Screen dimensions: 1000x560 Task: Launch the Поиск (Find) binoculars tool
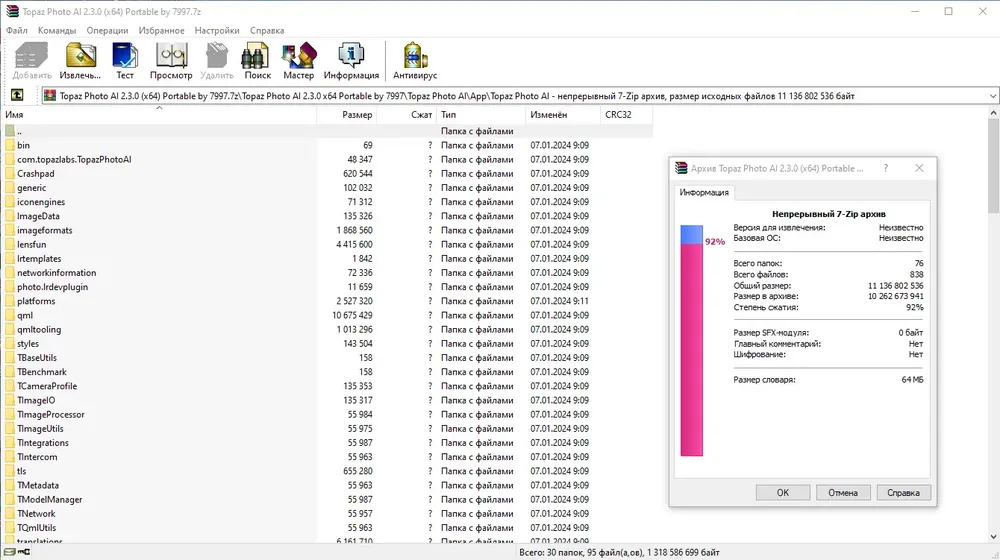pos(258,61)
